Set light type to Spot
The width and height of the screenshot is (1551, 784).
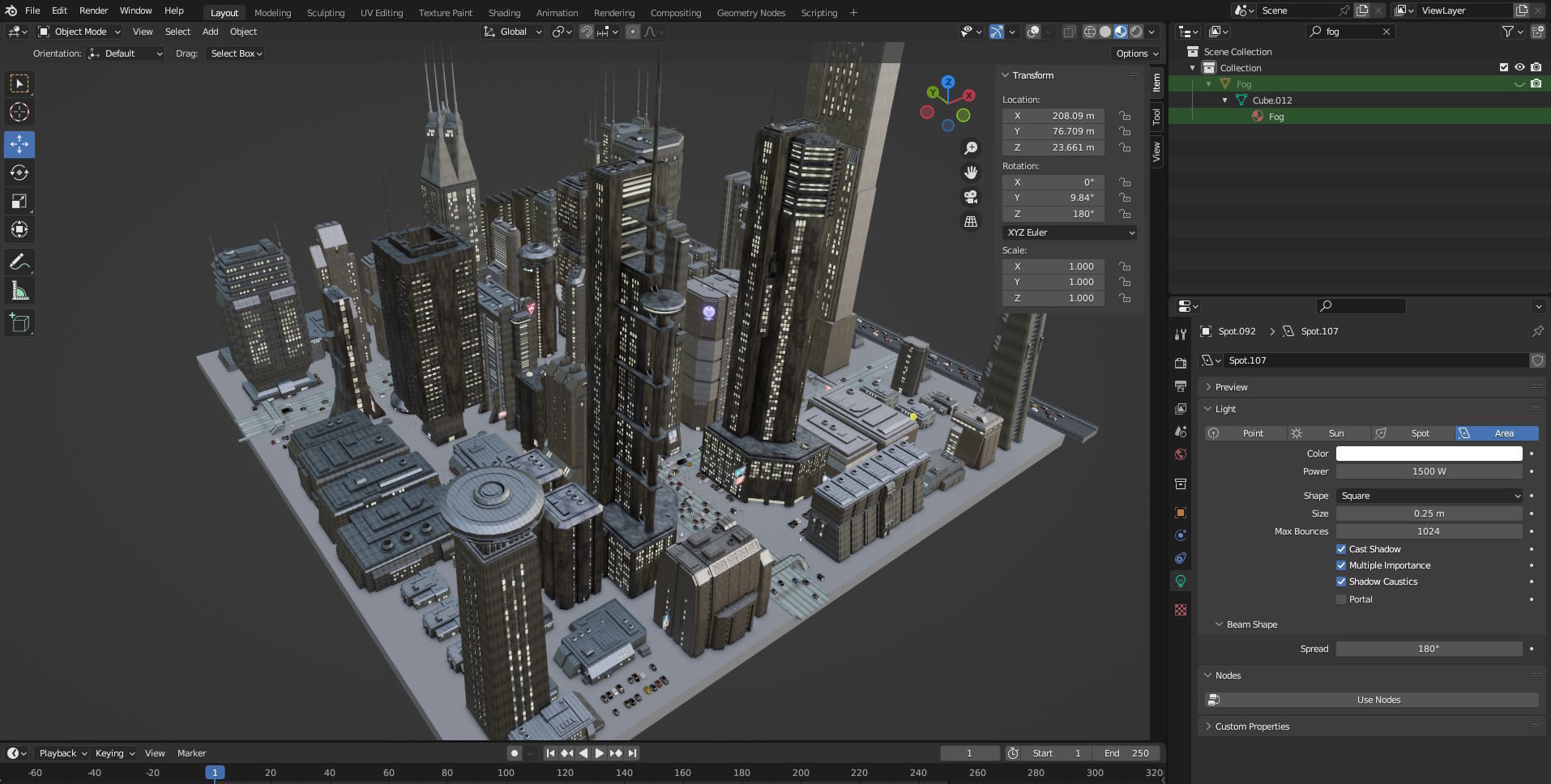1412,433
